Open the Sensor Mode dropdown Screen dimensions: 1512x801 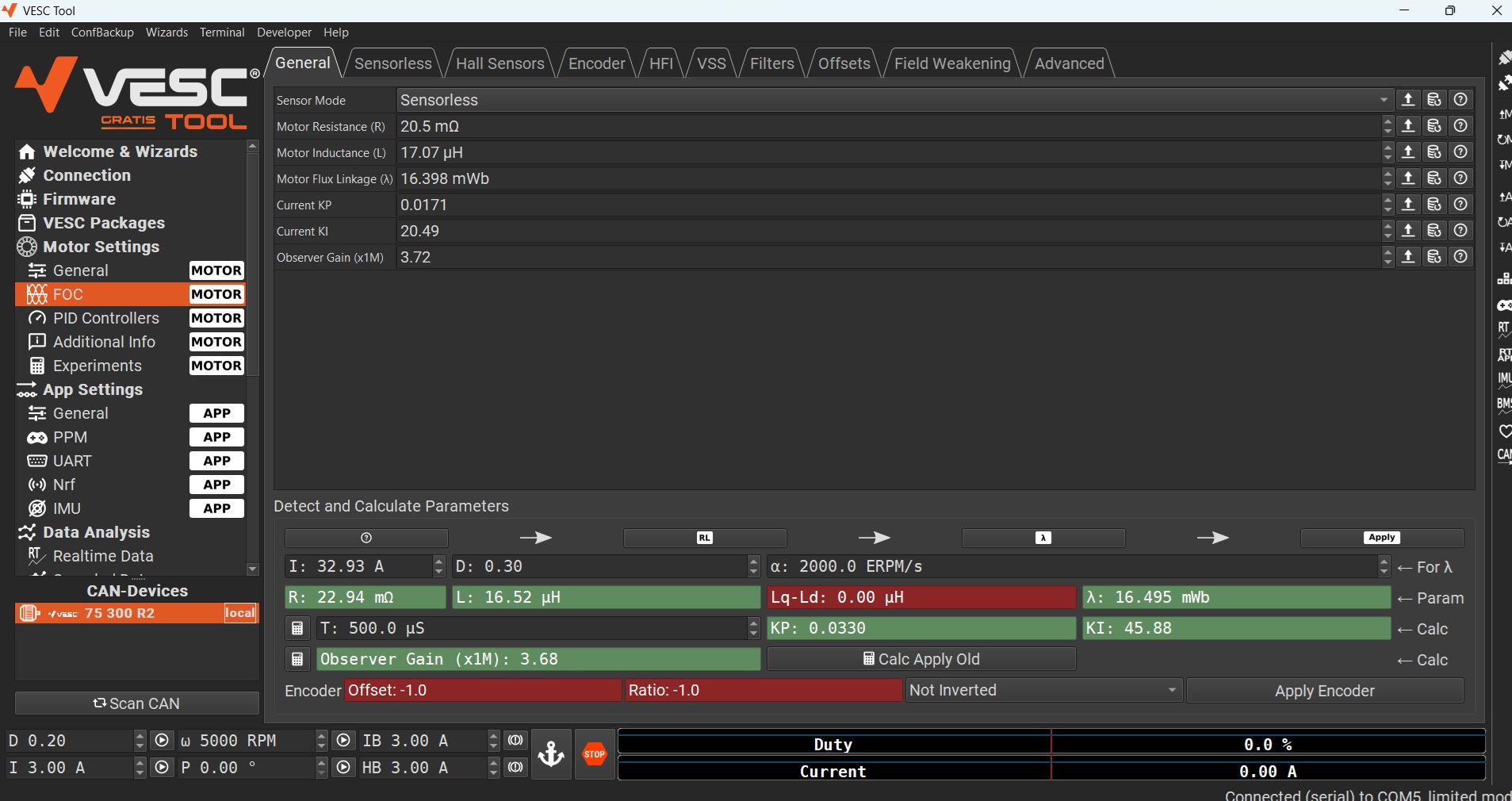coord(894,100)
